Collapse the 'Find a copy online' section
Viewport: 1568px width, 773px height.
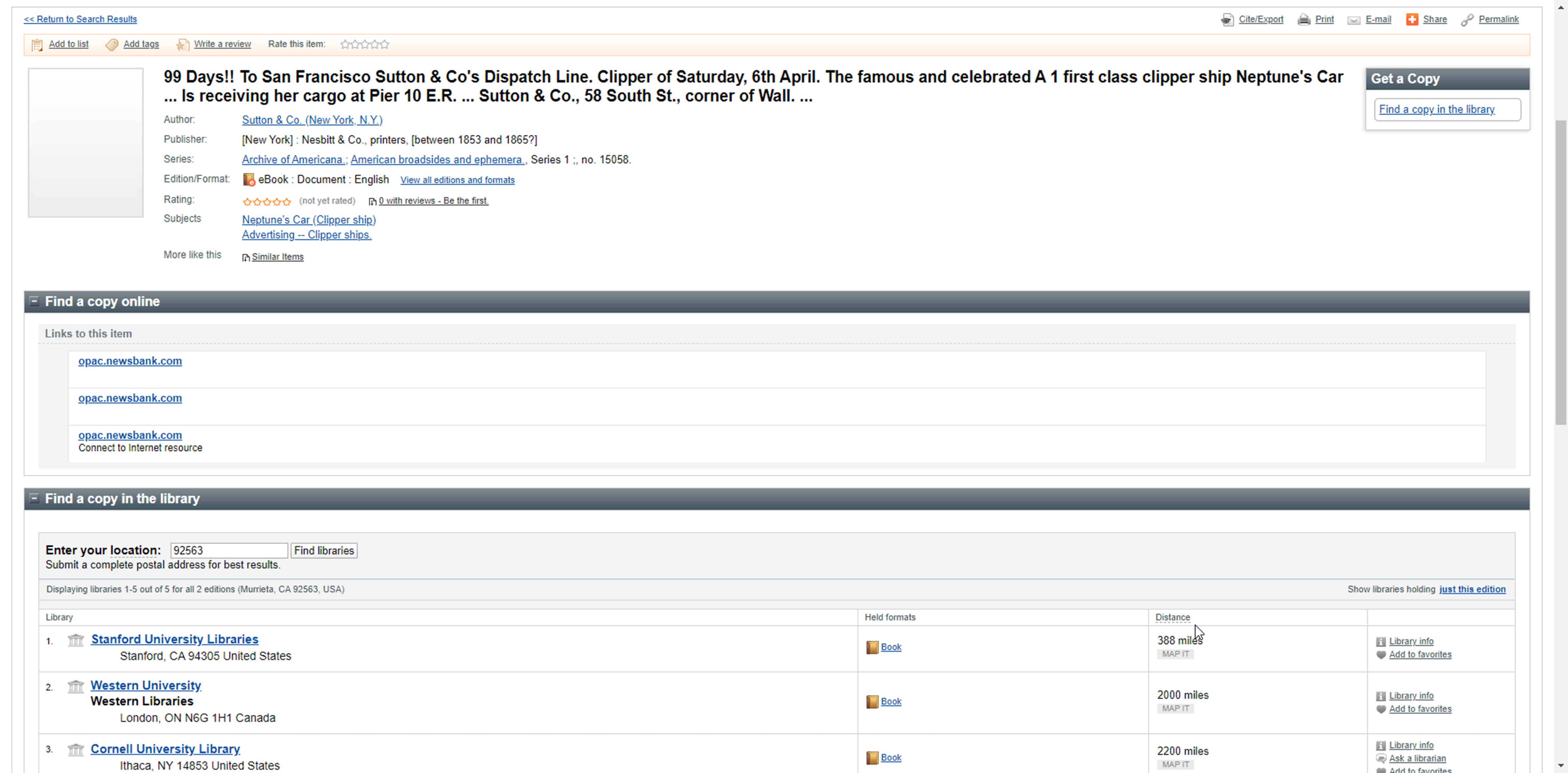click(34, 301)
